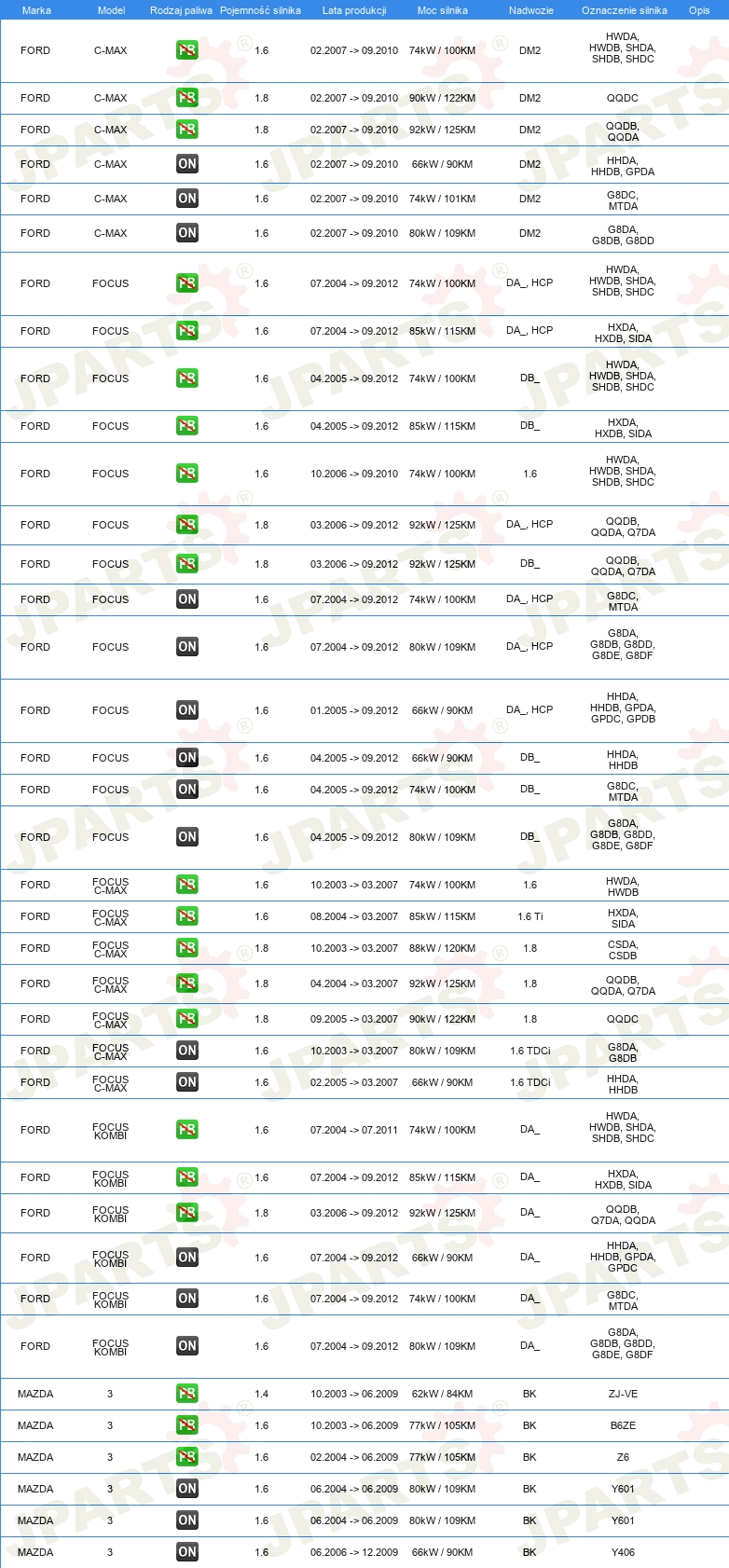
Task: Click the Oznaczenie silnika column header
Action: (625, 10)
